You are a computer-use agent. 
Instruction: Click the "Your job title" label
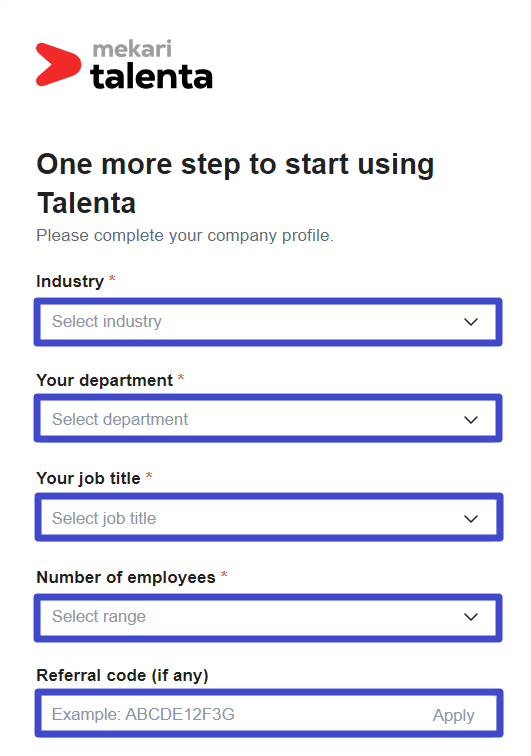[x=88, y=478]
